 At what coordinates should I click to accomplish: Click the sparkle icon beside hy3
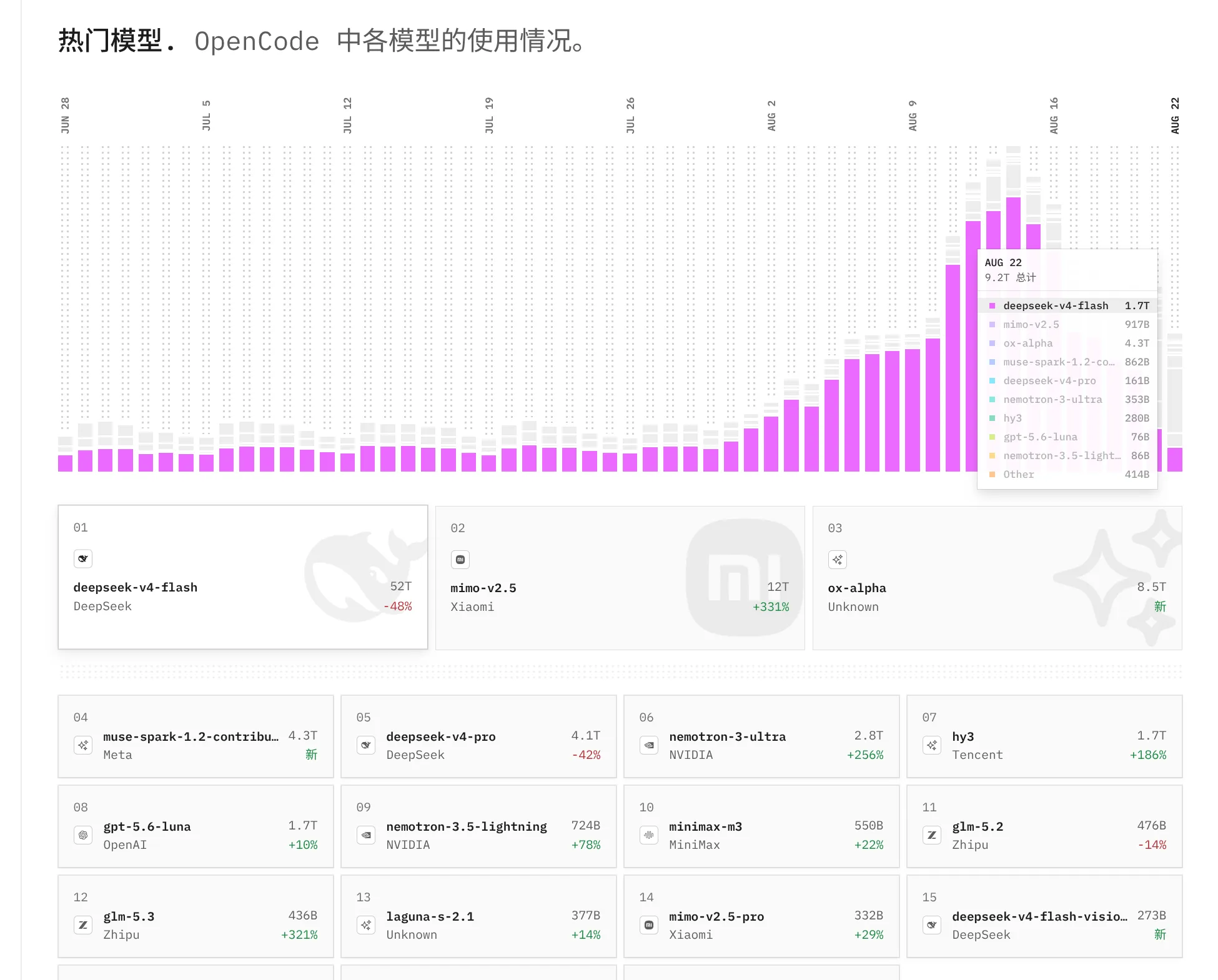(x=932, y=745)
